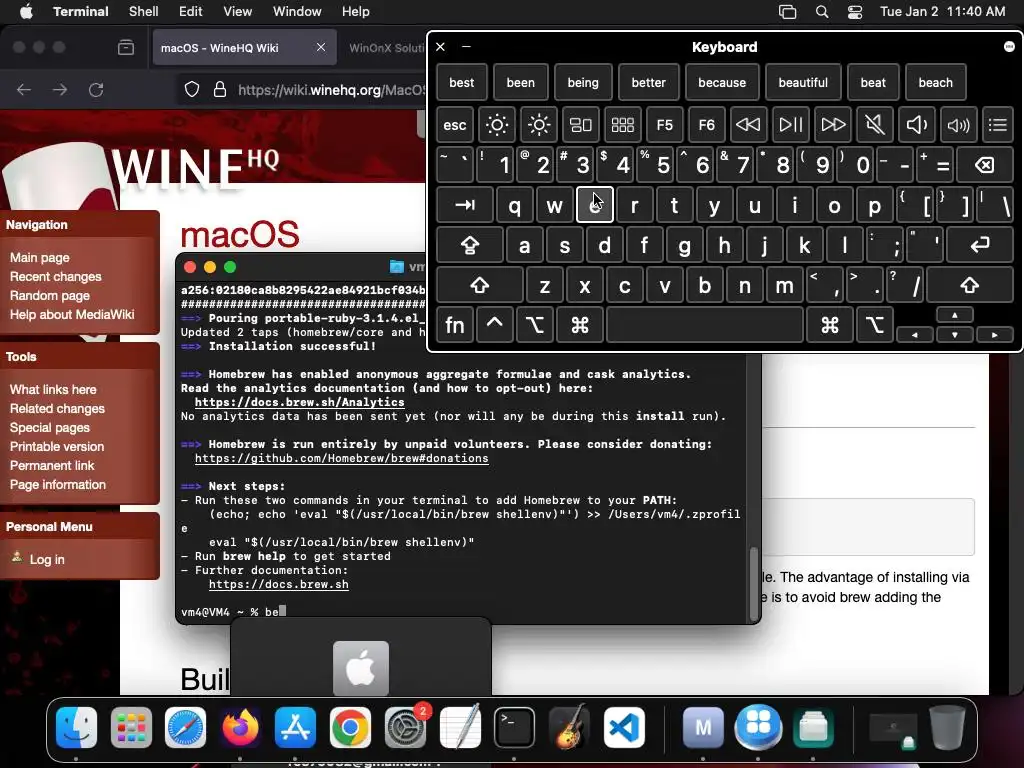Tap the mute speaker key
Viewport: 1024px width, 768px height.
(874, 124)
